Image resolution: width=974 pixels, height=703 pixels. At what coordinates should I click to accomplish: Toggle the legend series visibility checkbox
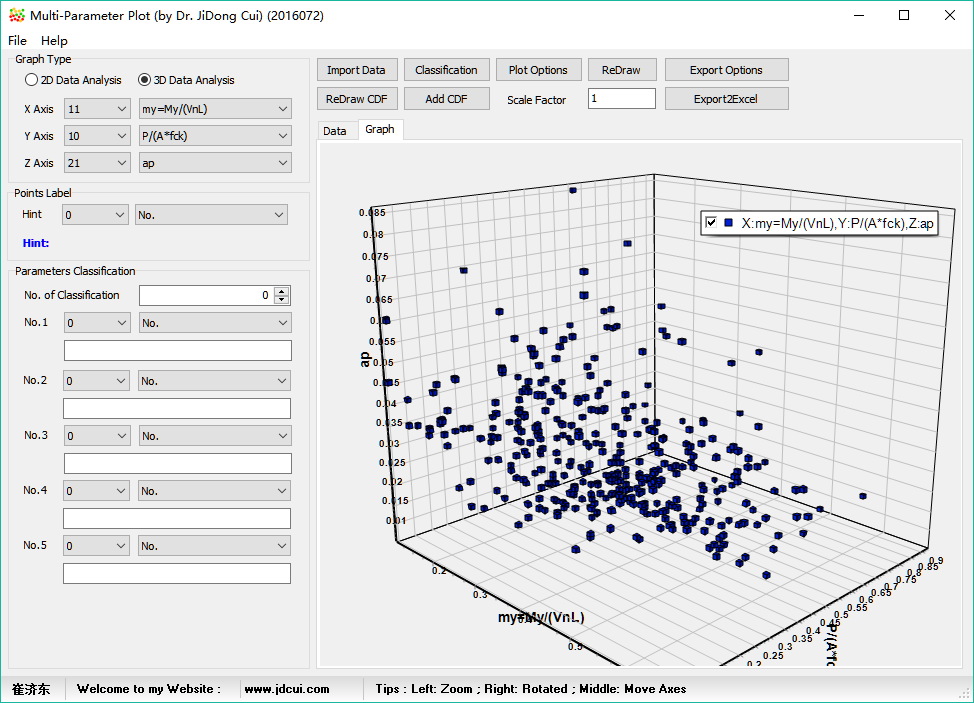[711, 222]
